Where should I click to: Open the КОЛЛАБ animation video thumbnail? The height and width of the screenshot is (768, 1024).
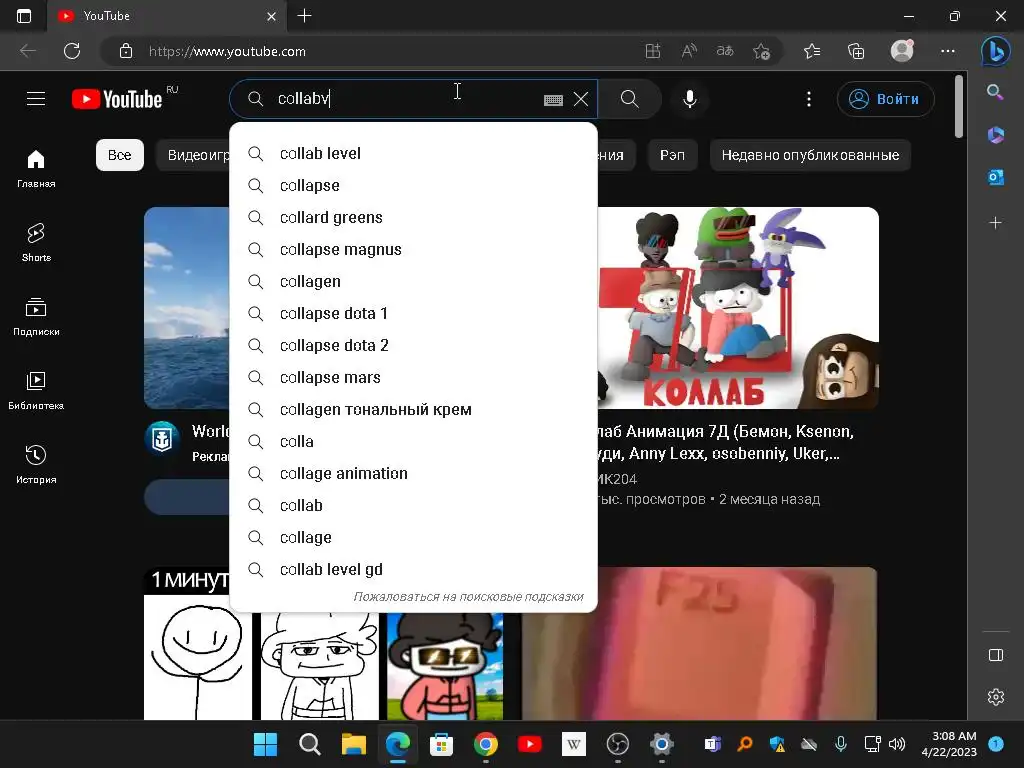pos(738,308)
